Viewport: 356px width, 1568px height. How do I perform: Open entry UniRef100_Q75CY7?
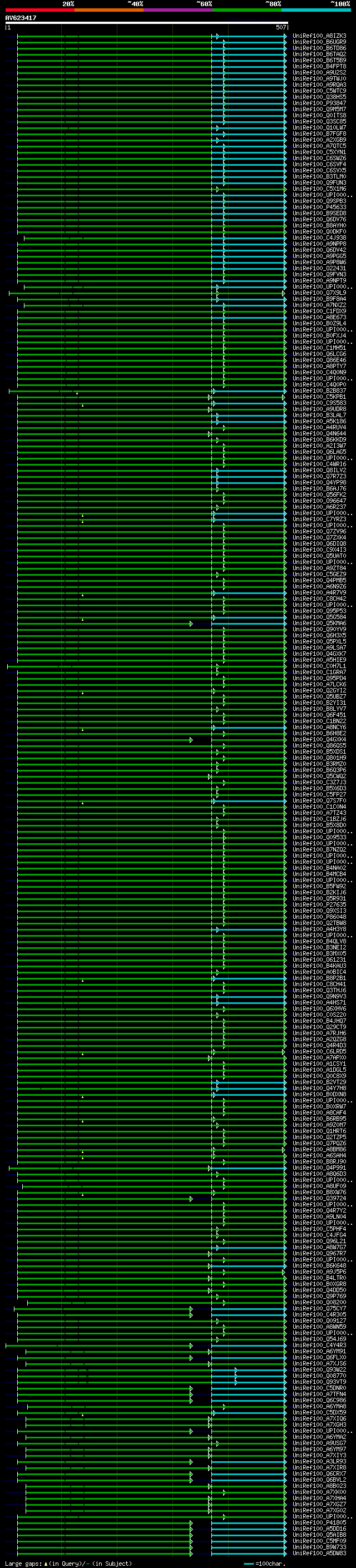[319, 1309]
